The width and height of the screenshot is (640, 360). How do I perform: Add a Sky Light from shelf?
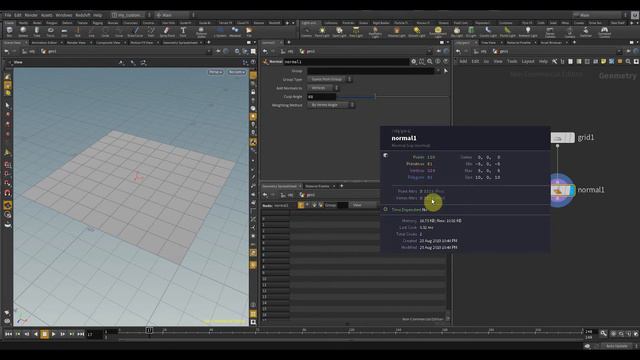pyautogui.click(x=457, y=32)
